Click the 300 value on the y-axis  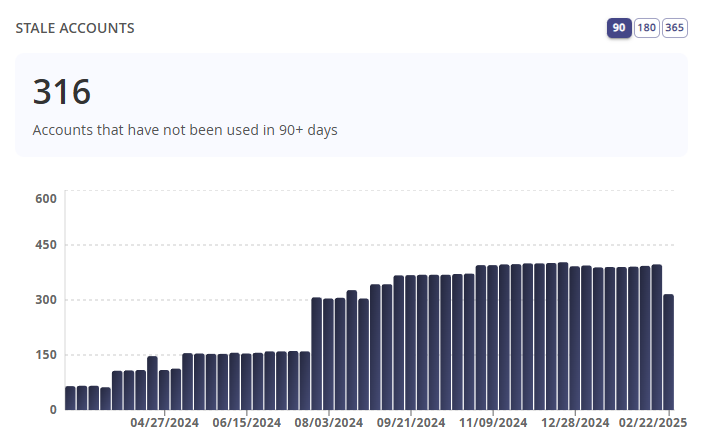[46, 300]
